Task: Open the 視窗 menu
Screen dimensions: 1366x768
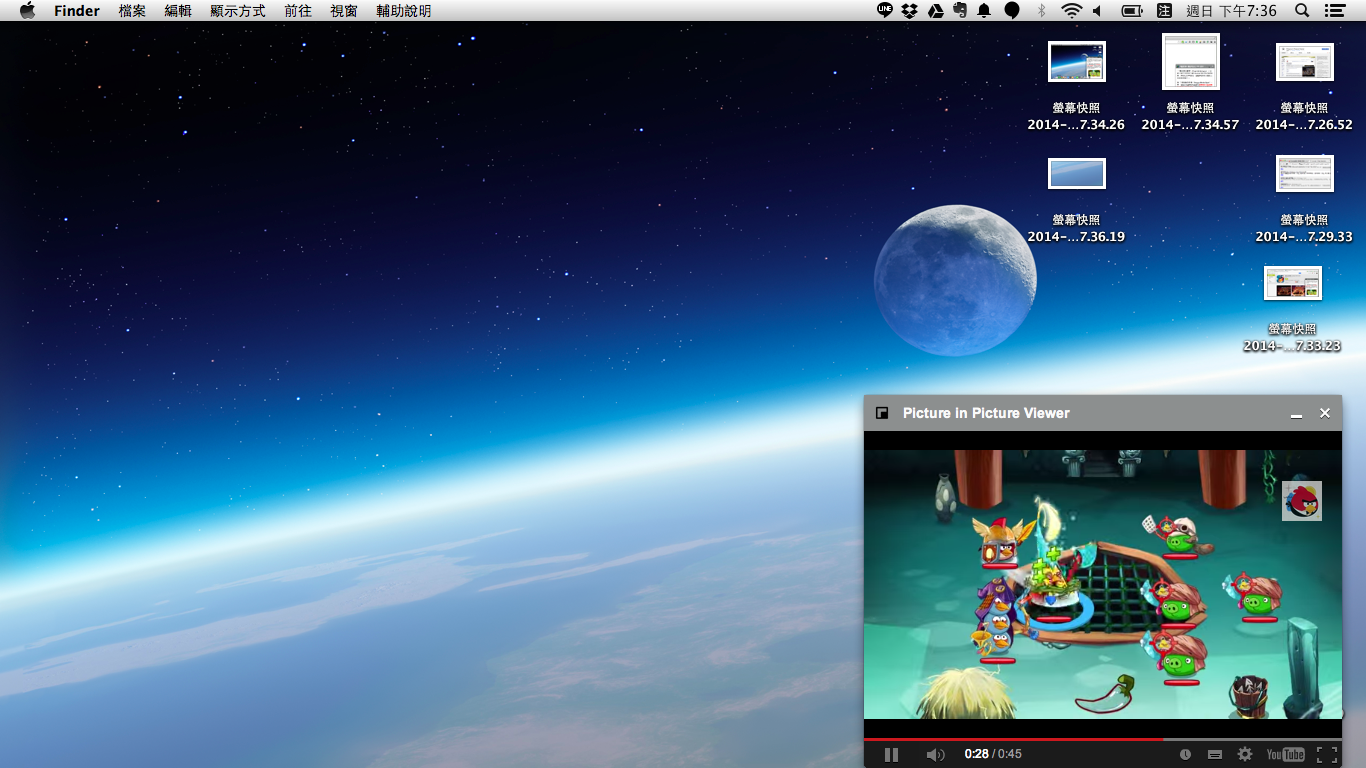Action: click(x=344, y=10)
